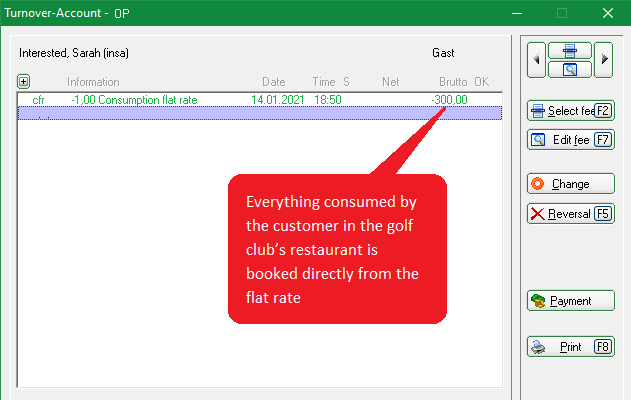Click the date 14.01.2021 cell
The image size is (631, 400).
pyautogui.click(x=278, y=100)
